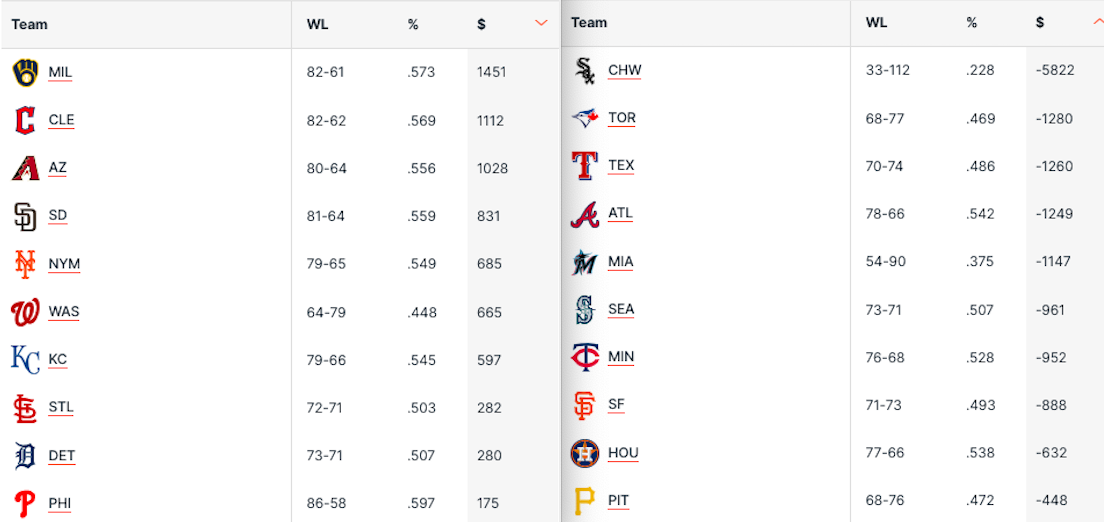This screenshot has height=522, width=1104.
Task: Sort left table by $ column
Action: [x=482, y=24]
